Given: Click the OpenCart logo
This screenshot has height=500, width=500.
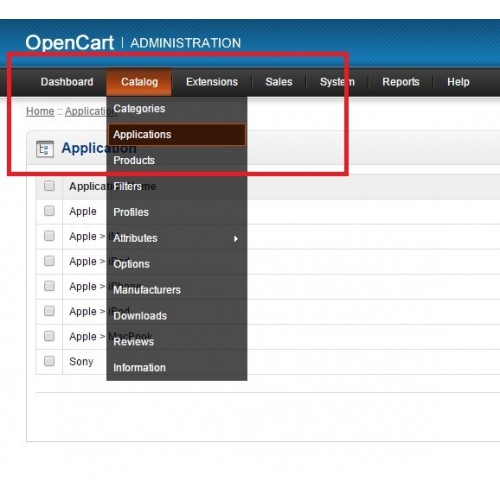Looking at the screenshot, I should pyautogui.click(x=70, y=43).
